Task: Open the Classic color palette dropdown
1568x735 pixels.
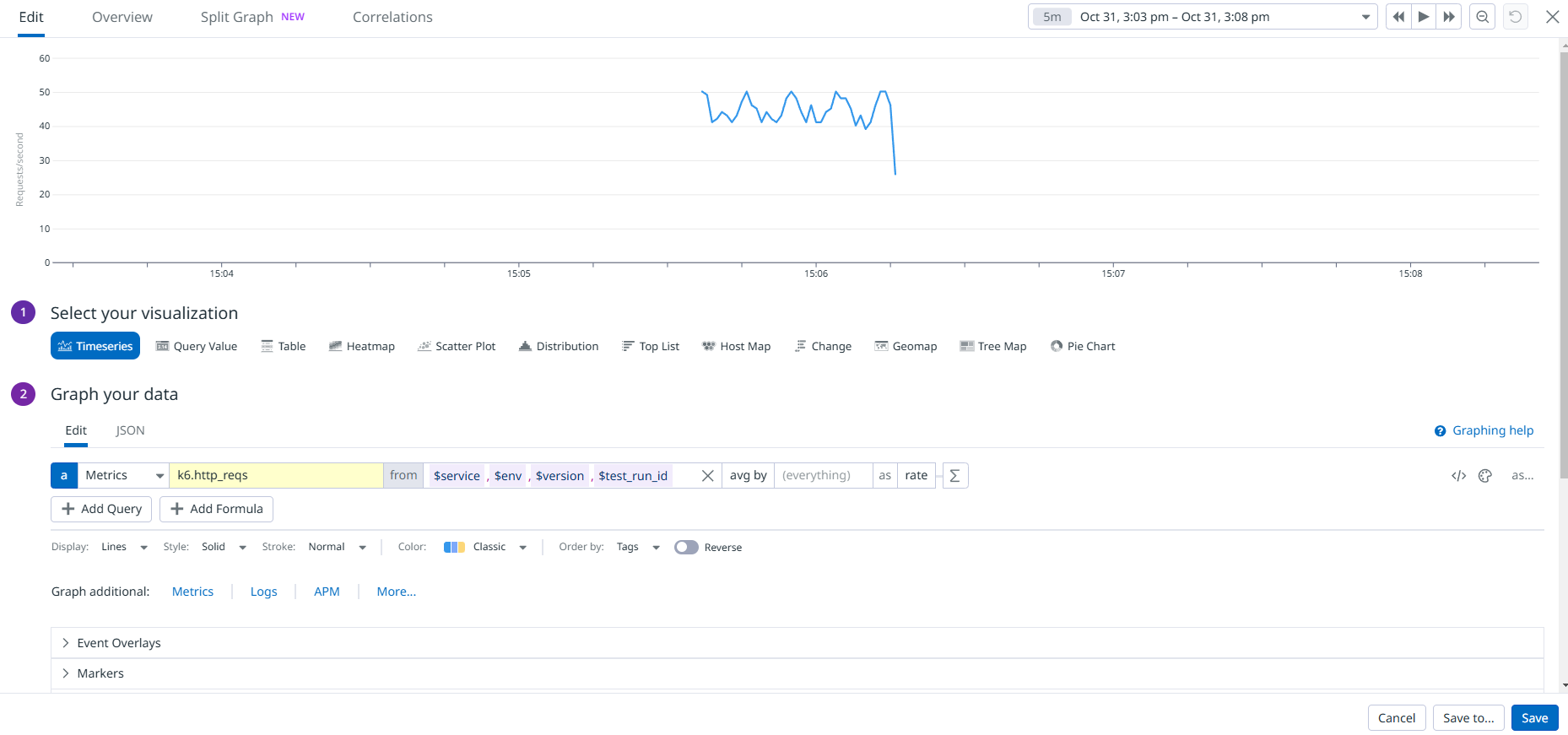Action: (485, 548)
